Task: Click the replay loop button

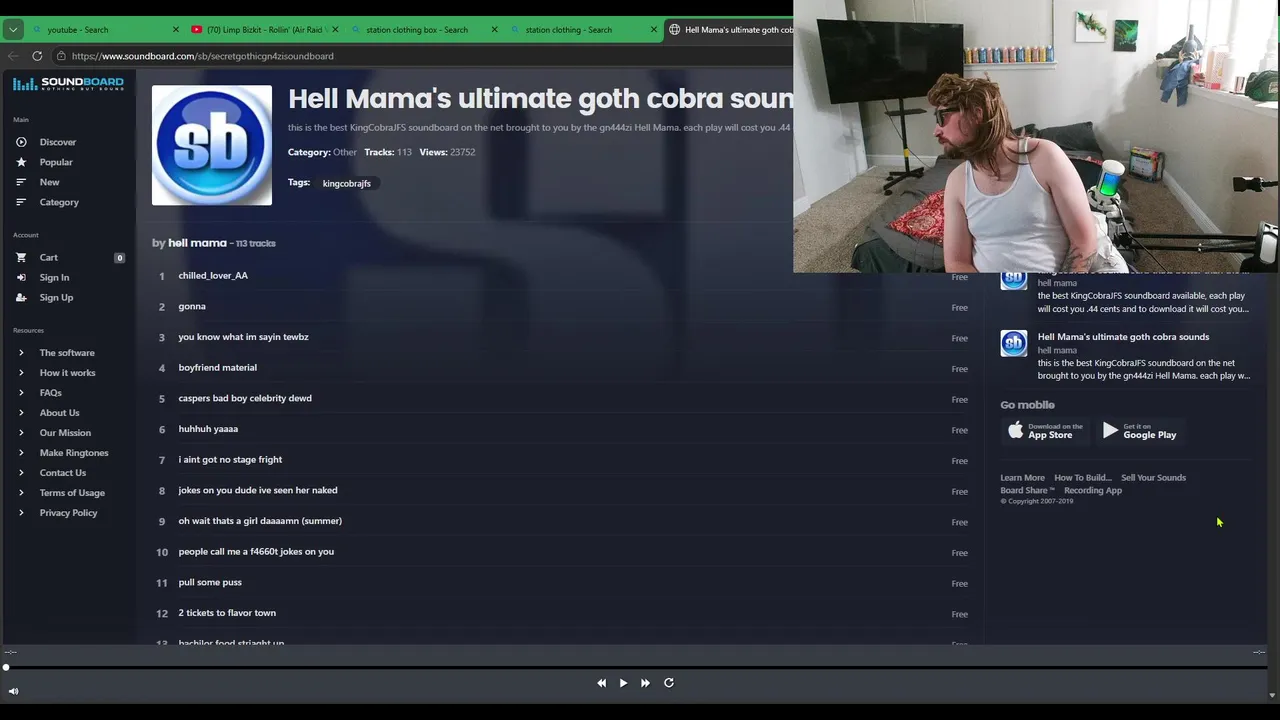Action: click(x=669, y=683)
